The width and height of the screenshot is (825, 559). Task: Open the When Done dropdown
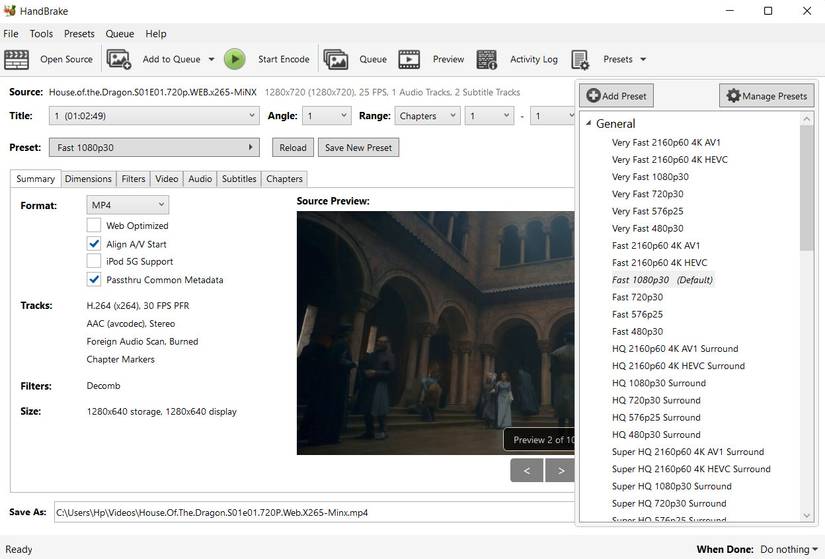pyautogui.click(x=789, y=549)
